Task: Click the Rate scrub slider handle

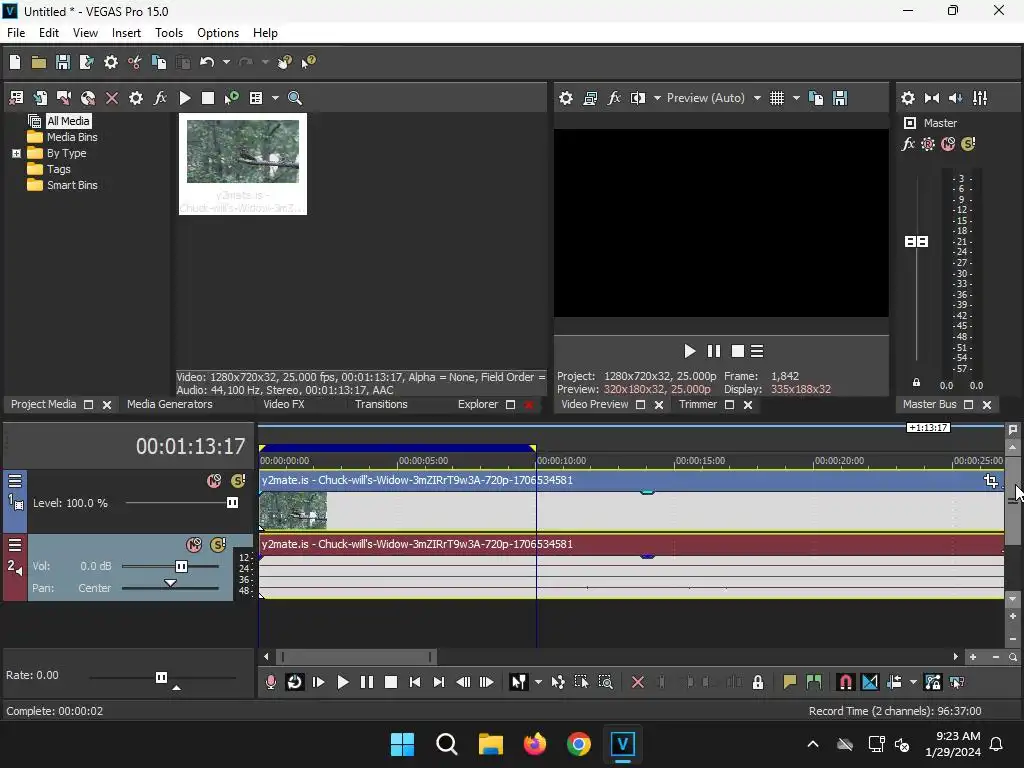Action: pyautogui.click(x=161, y=677)
